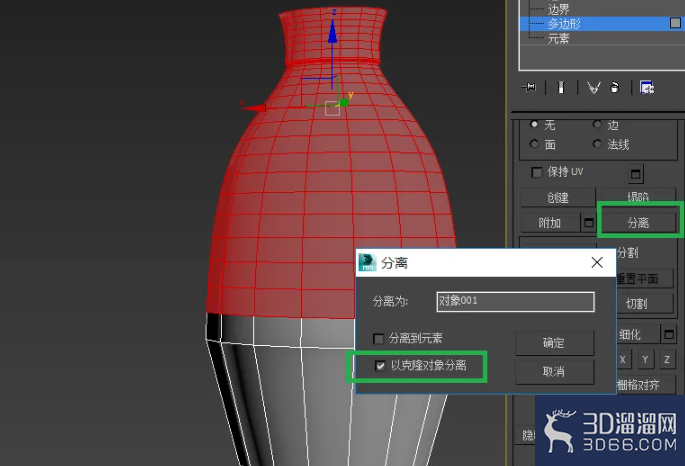Click the X align button

[623, 360]
